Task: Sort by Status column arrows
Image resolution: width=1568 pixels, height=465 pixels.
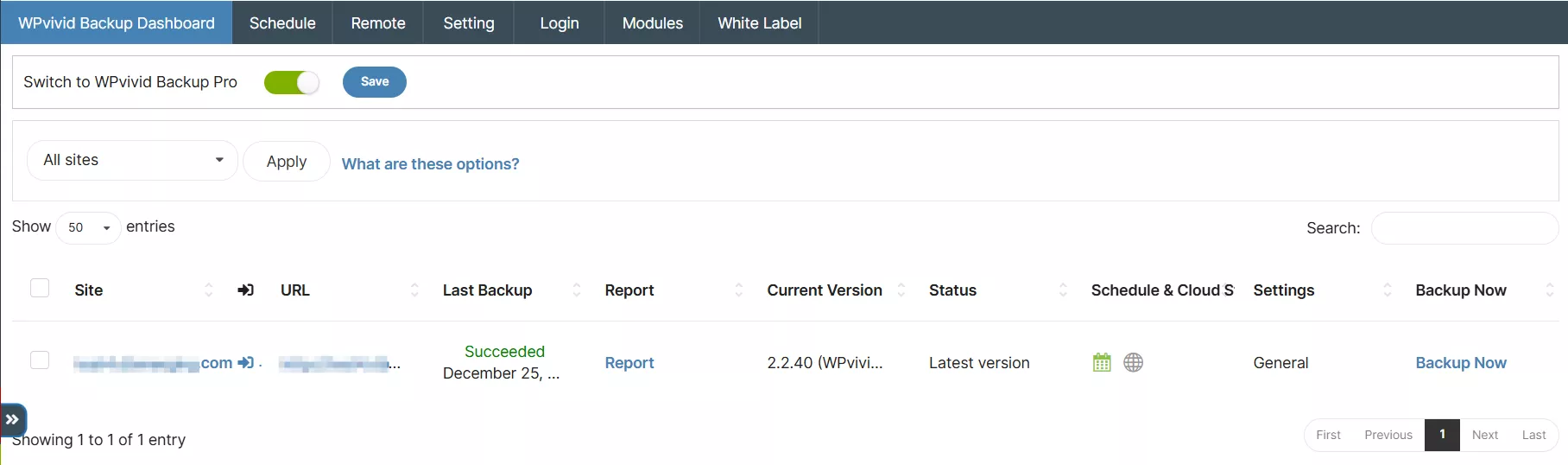Action: (x=1064, y=290)
